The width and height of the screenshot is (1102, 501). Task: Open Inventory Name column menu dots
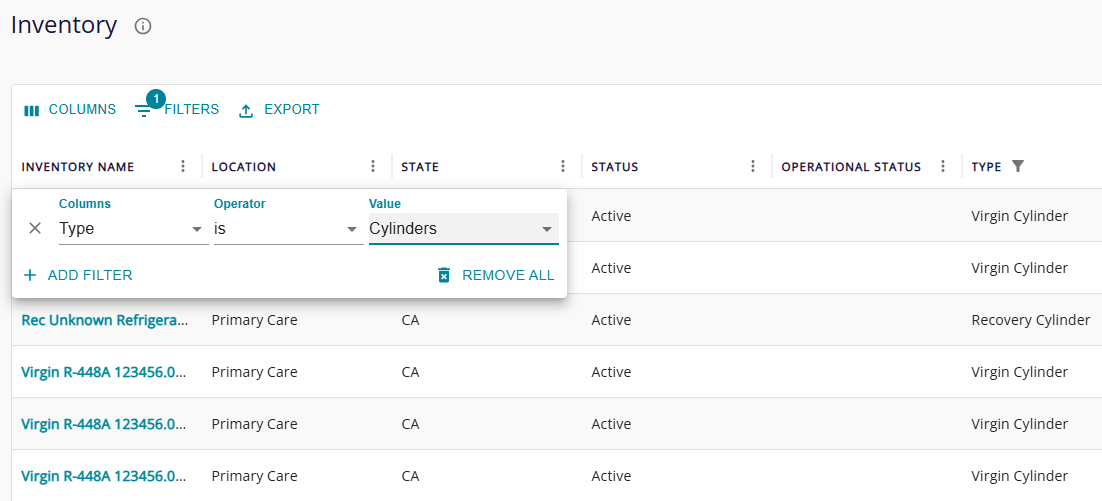[183, 167]
